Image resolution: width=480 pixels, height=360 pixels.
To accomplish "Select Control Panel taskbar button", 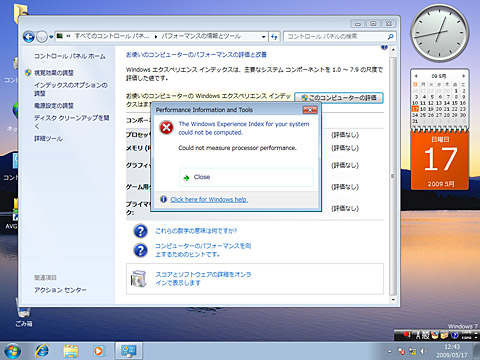I will [x=129, y=351].
